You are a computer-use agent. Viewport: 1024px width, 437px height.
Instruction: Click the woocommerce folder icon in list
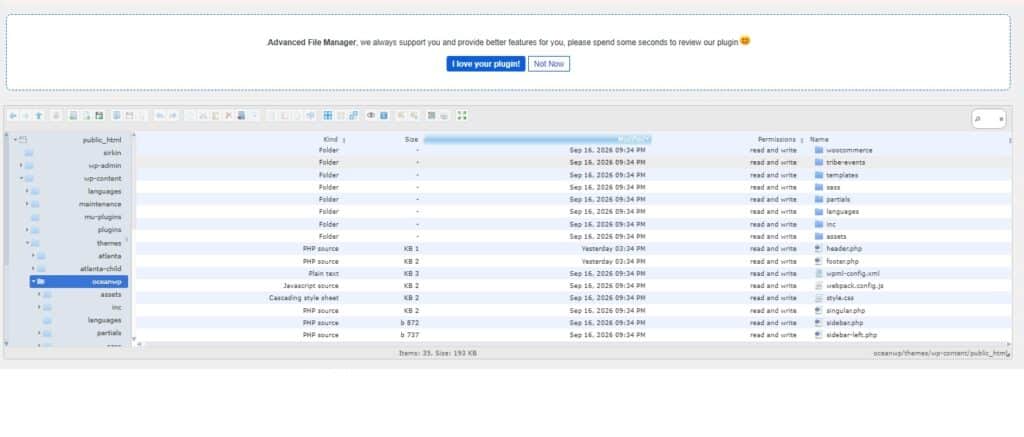(x=818, y=150)
